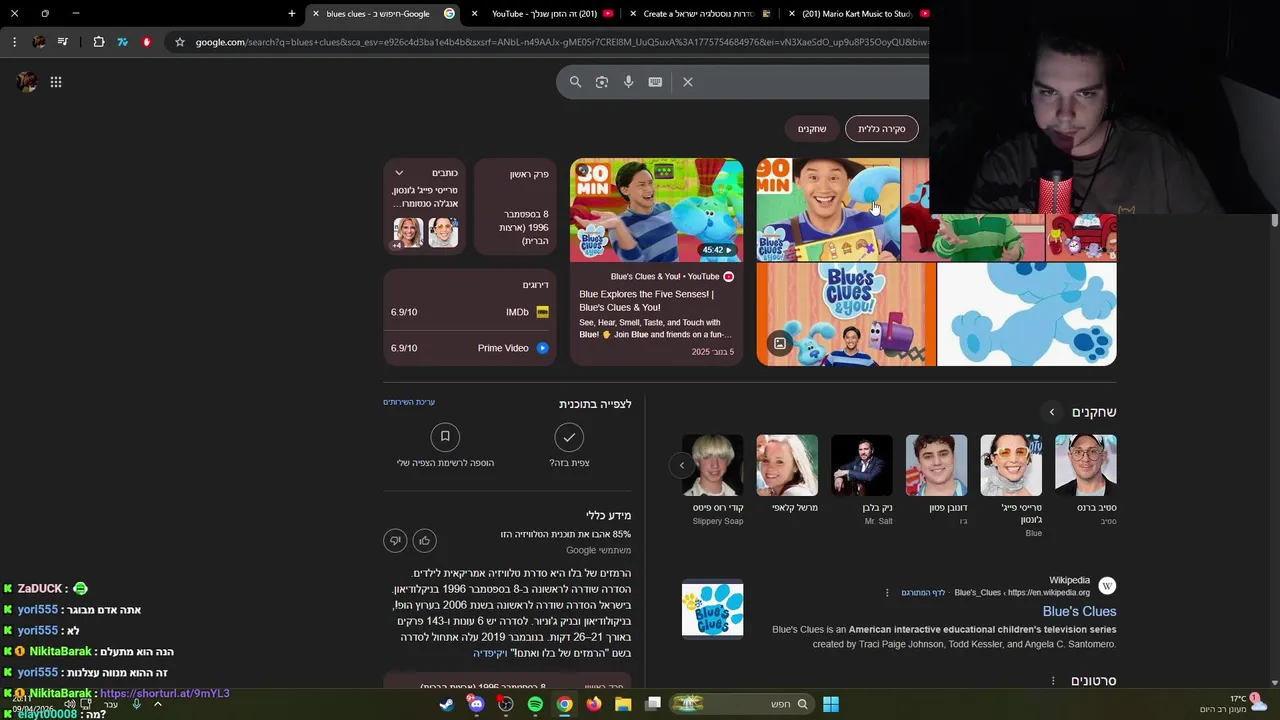
Task: Click the לדף המתורגם translated page link
Action: (924, 593)
